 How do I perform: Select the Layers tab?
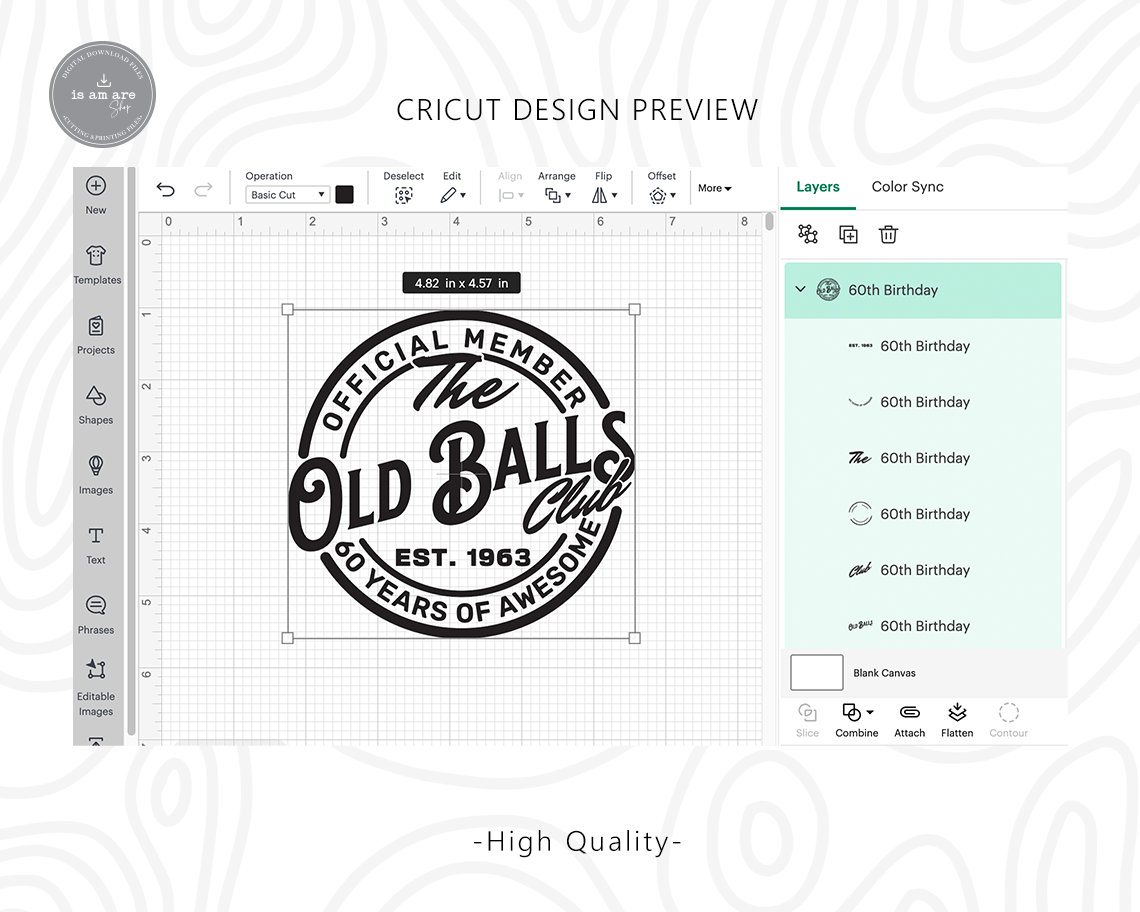point(818,187)
